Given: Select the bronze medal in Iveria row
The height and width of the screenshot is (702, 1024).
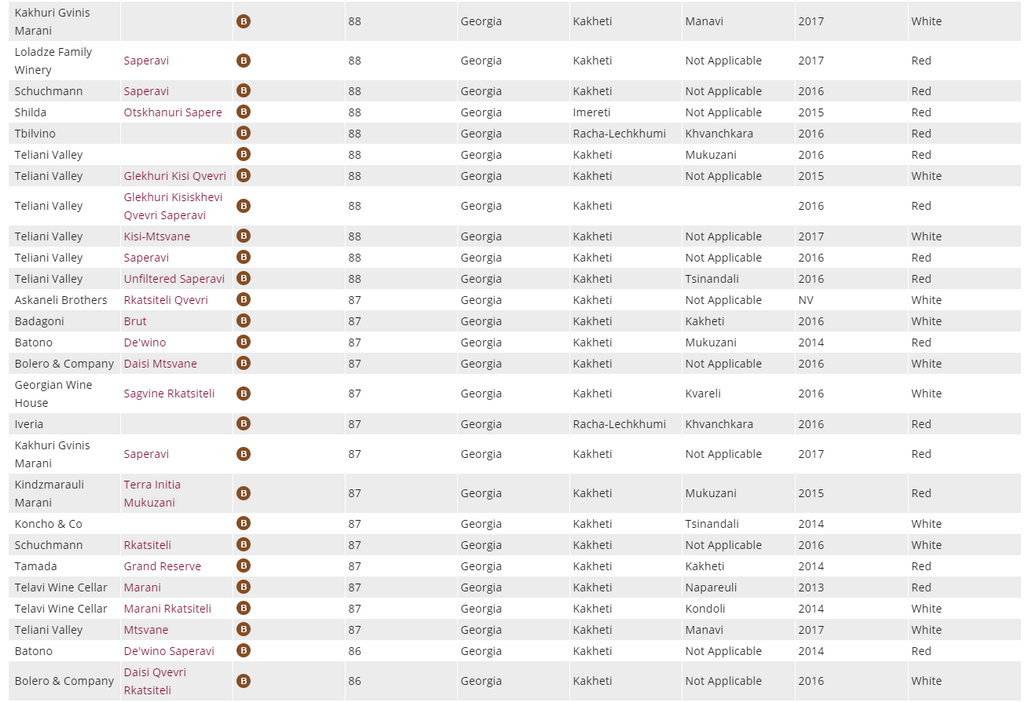Looking at the screenshot, I should click(243, 424).
